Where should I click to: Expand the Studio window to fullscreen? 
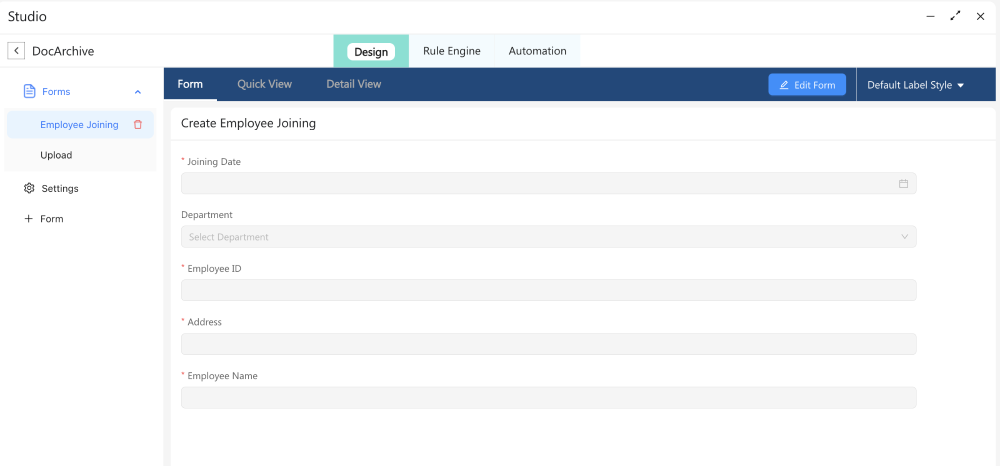[x=955, y=17]
